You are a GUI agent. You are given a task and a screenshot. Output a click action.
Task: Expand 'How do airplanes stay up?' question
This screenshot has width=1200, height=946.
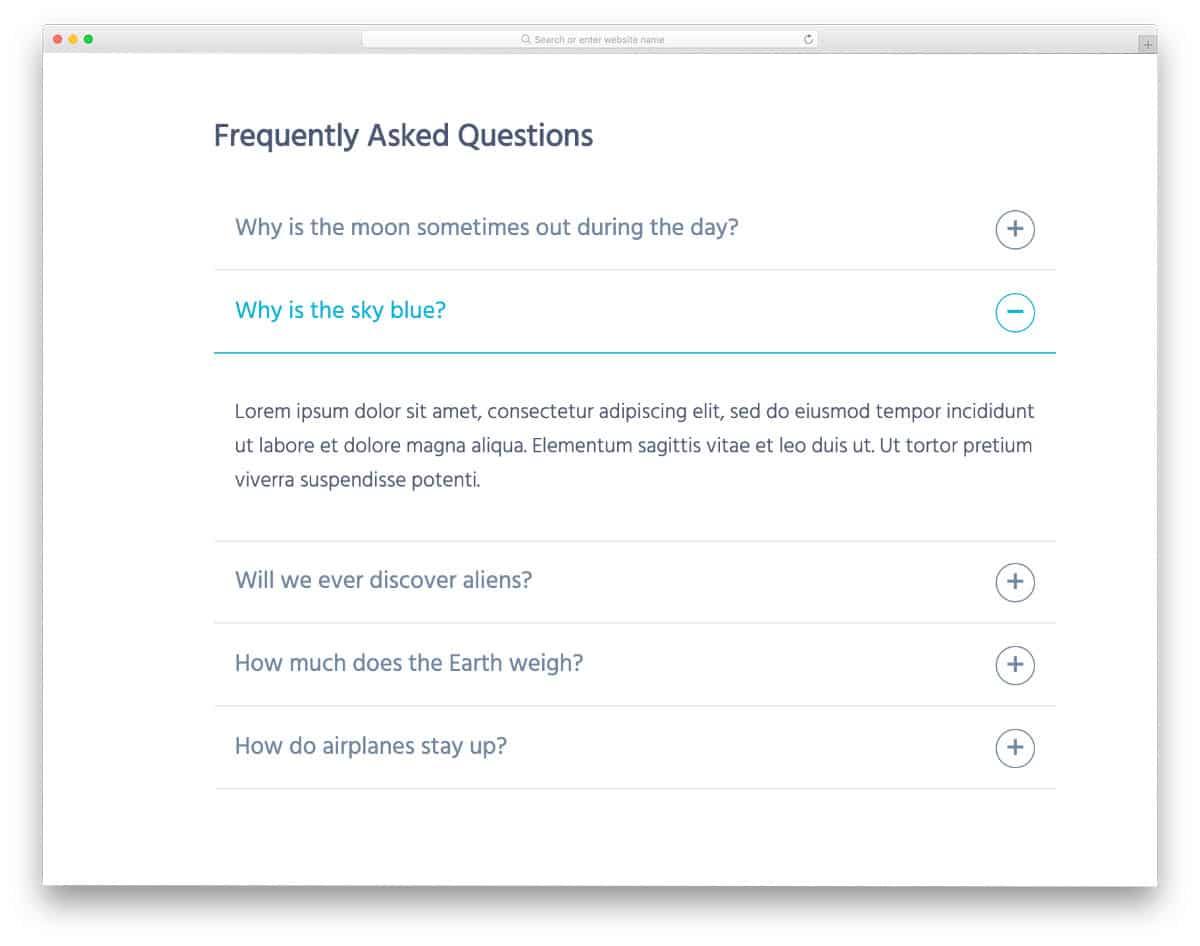click(x=370, y=746)
